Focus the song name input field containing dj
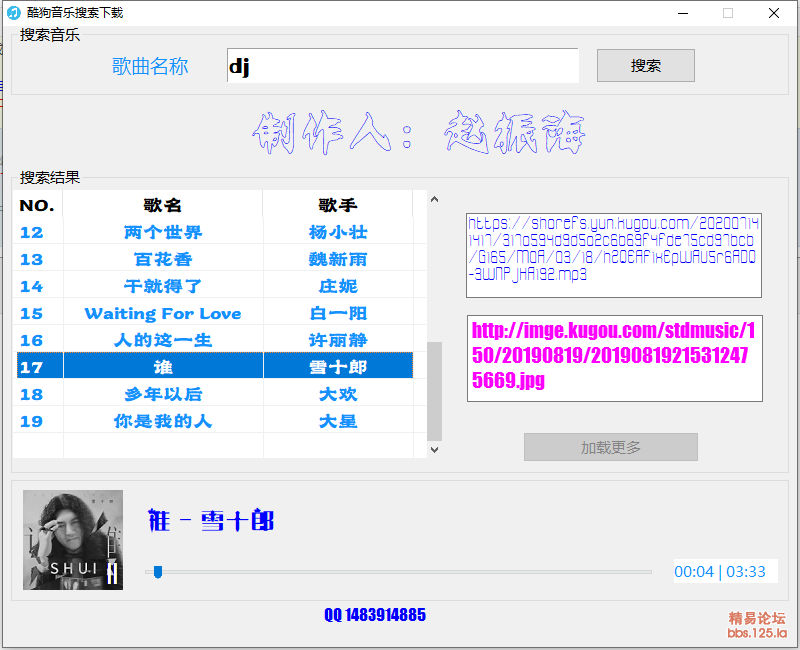The image size is (800, 650). coord(403,65)
